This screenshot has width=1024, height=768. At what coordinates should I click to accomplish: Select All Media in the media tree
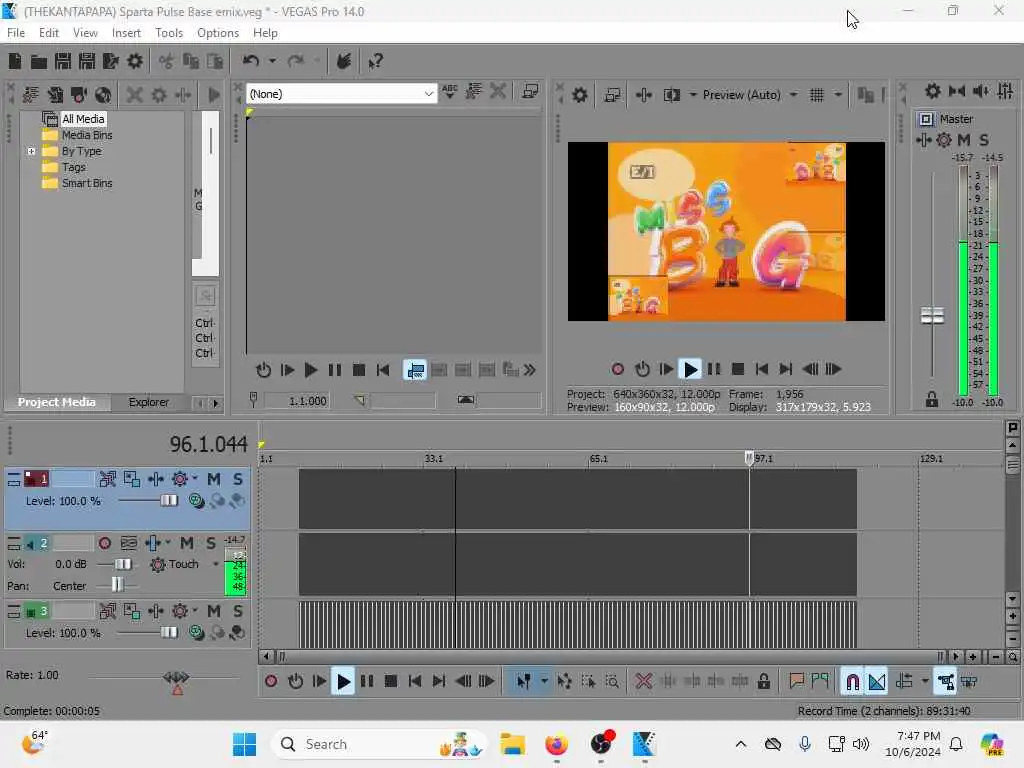coord(83,119)
